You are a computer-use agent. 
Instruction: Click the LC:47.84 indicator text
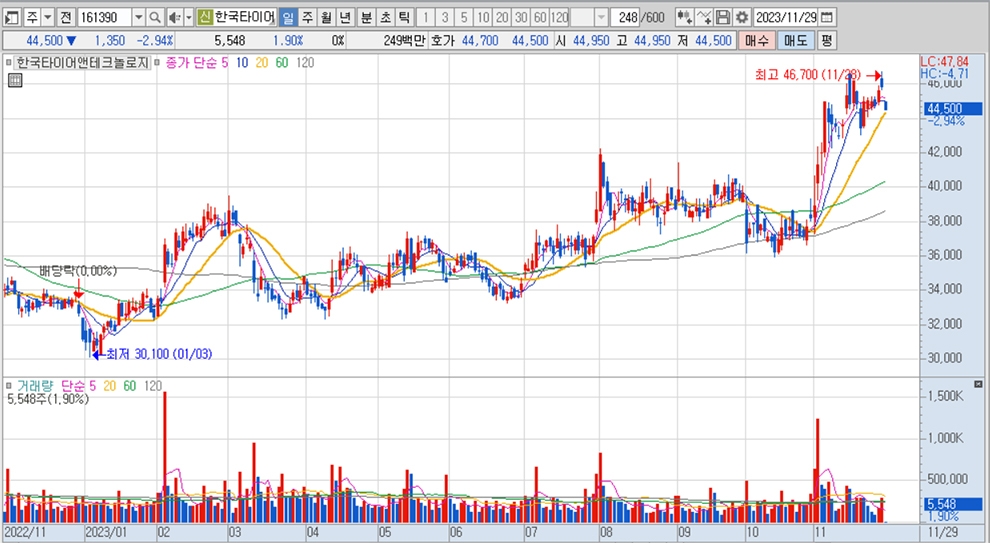click(x=945, y=62)
